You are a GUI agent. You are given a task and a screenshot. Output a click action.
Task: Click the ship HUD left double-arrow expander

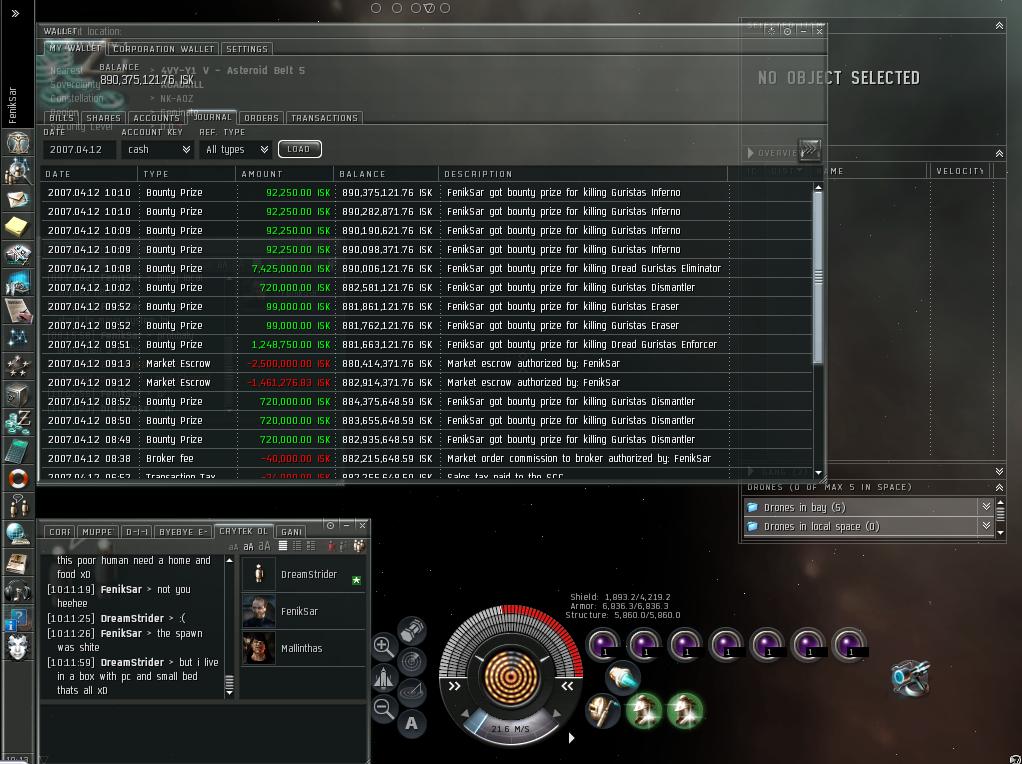click(x=454, y=686)
